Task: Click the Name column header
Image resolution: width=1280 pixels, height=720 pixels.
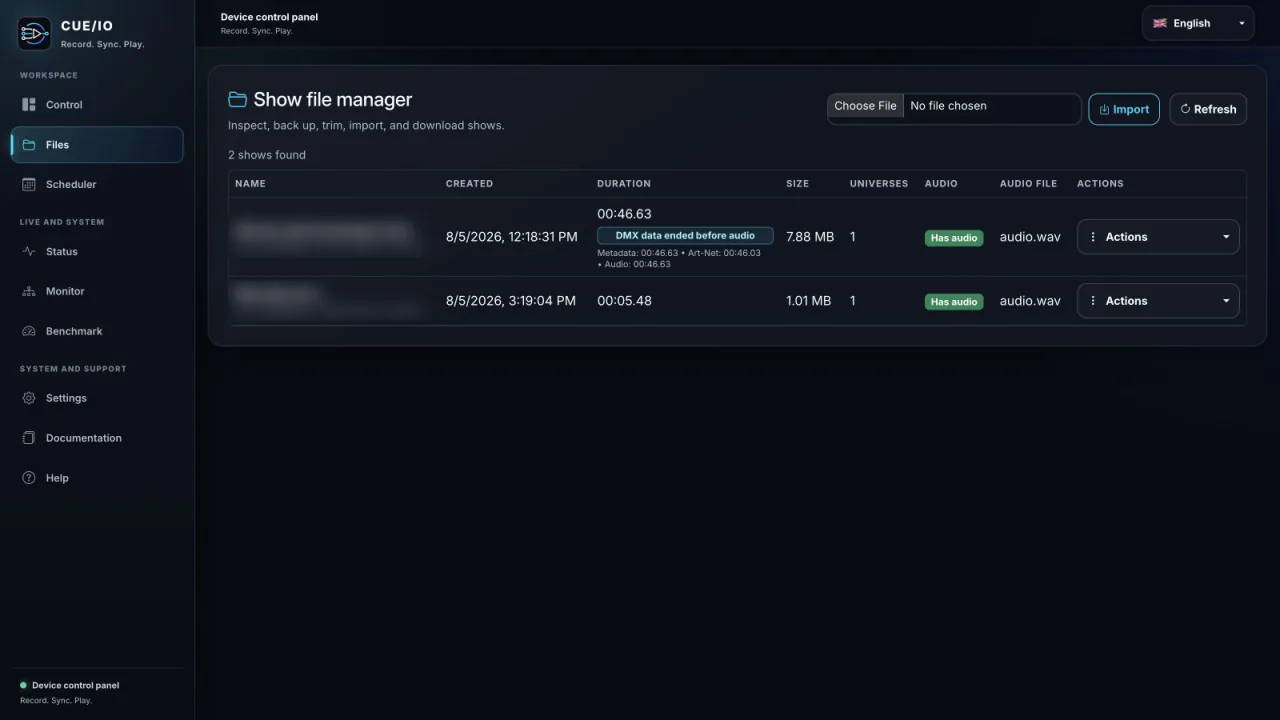Action: pos(250,184)
